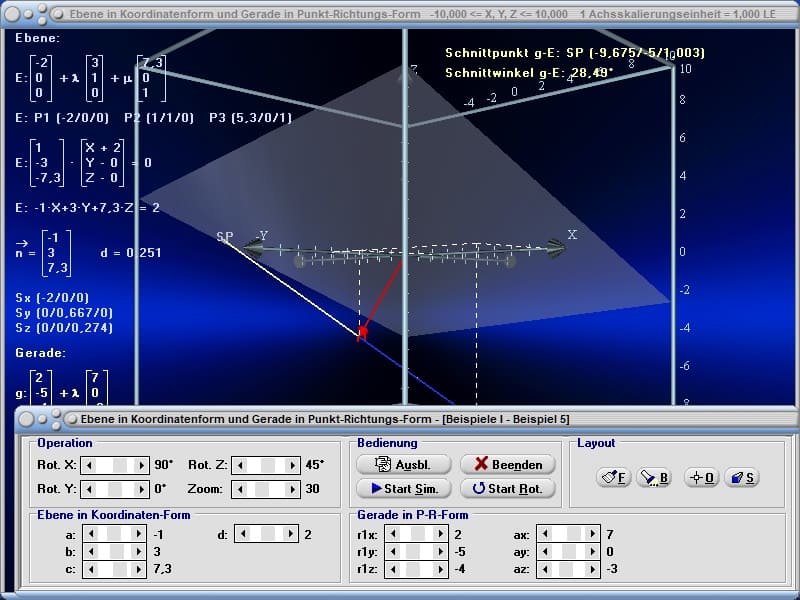
Task: Open layout option F
Action: click(613, 478)
